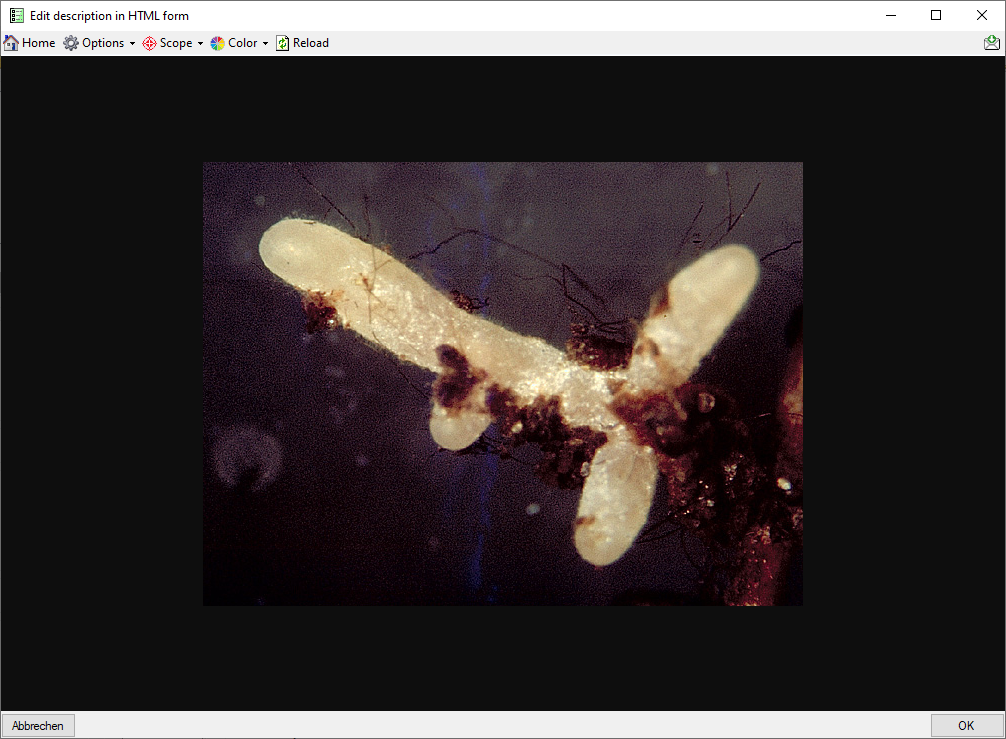Open the Scope menu label
This screenshot has width=1006, height=739.
pyautogui.click(x=176, y=43)
